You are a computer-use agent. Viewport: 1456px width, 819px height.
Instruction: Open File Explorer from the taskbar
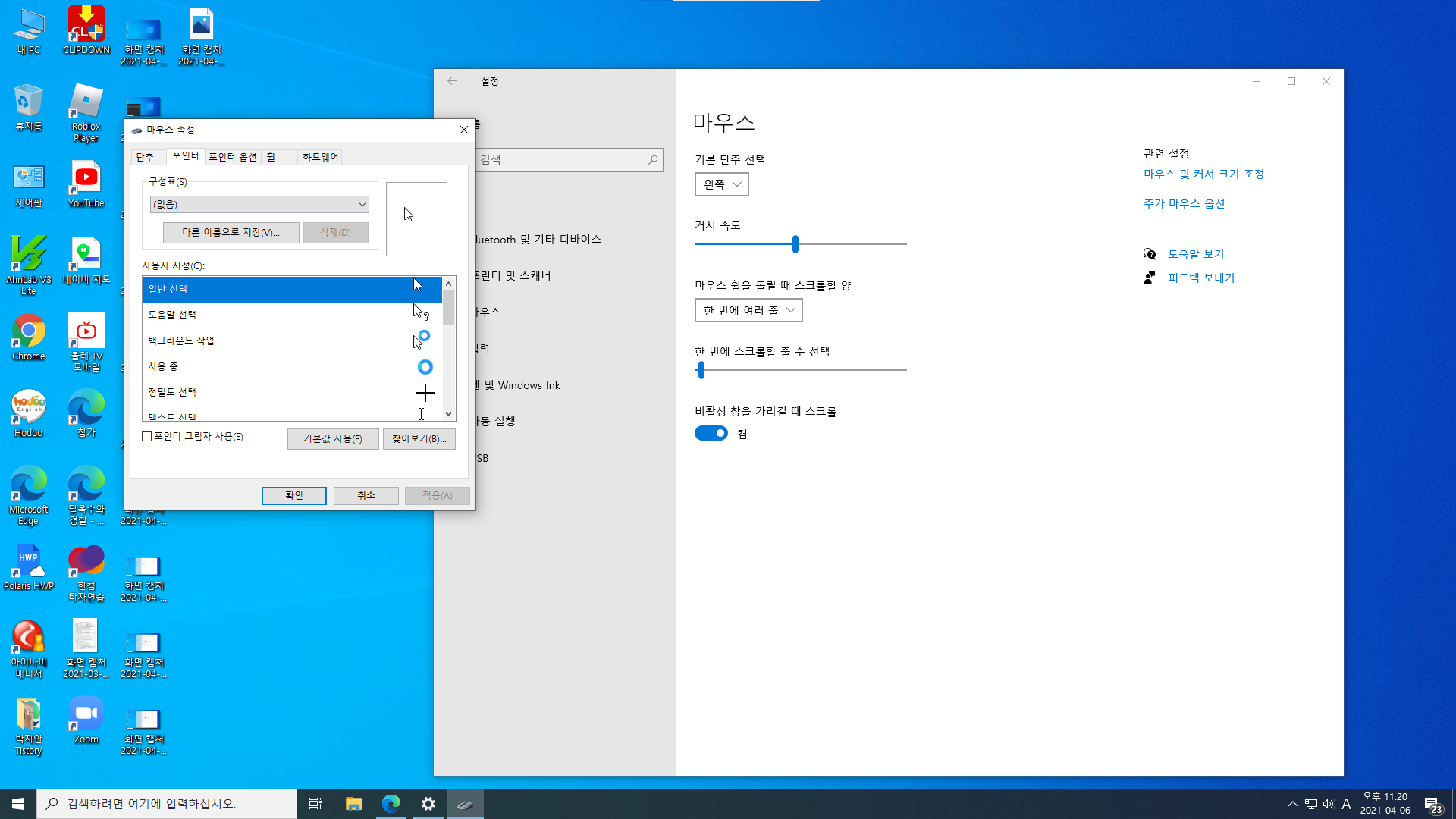[x=354, y=804]
